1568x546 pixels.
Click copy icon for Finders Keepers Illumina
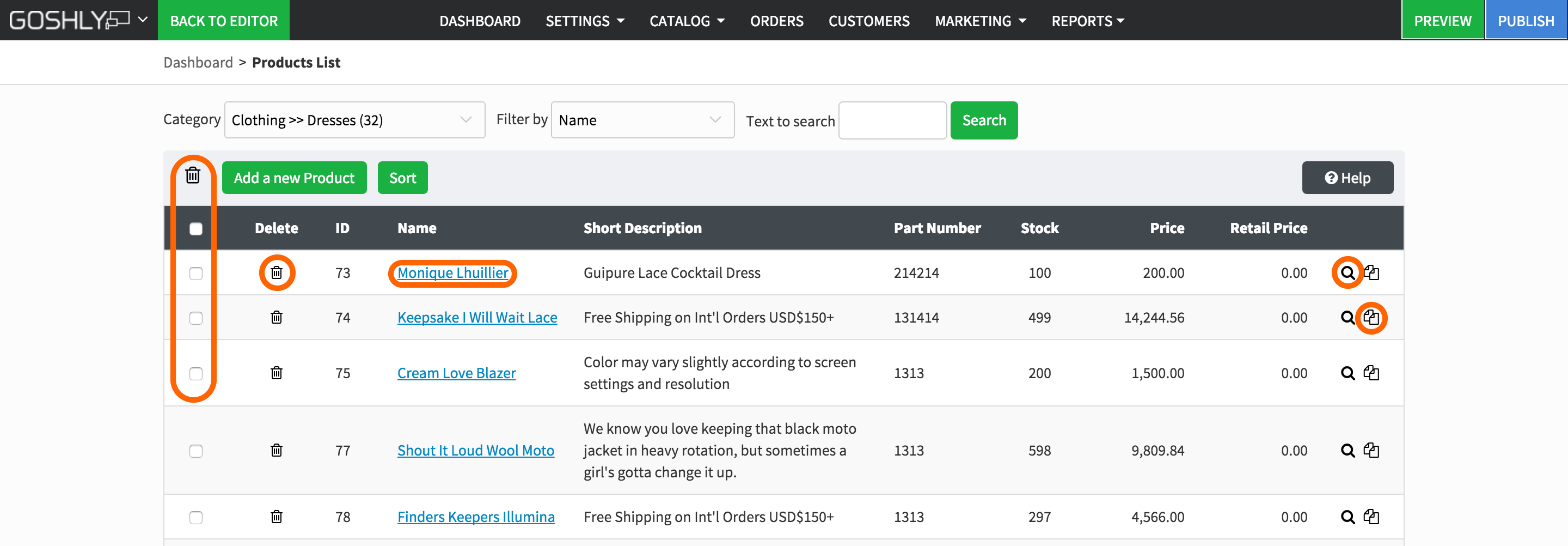[1371, 516]
